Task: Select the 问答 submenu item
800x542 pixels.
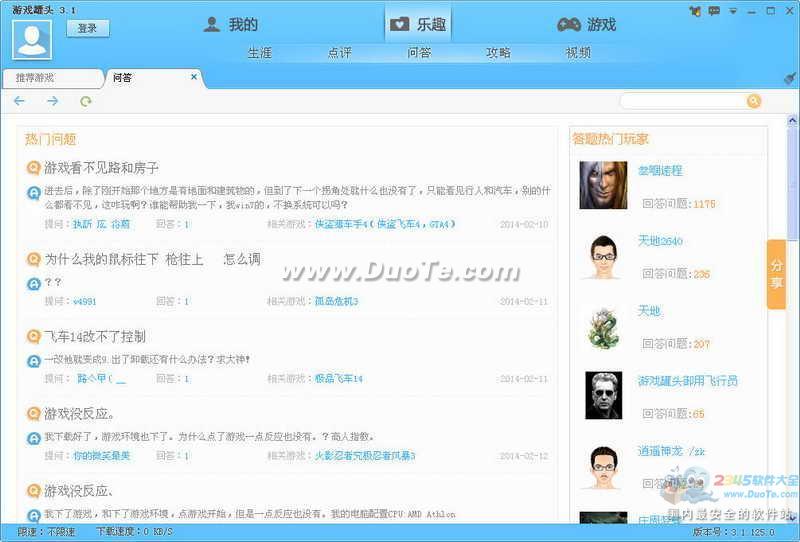Action: click(419, 52)
